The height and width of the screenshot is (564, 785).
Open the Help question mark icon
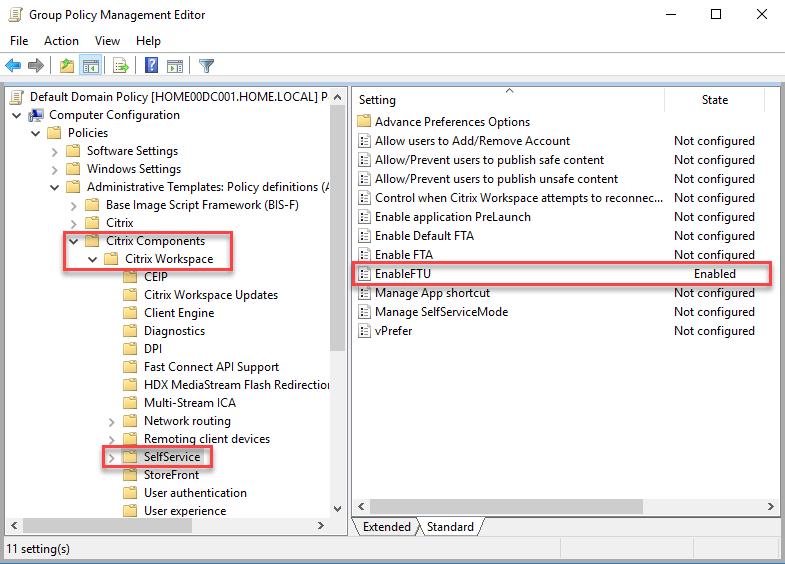pyautogui.click(x=151, y=65)
